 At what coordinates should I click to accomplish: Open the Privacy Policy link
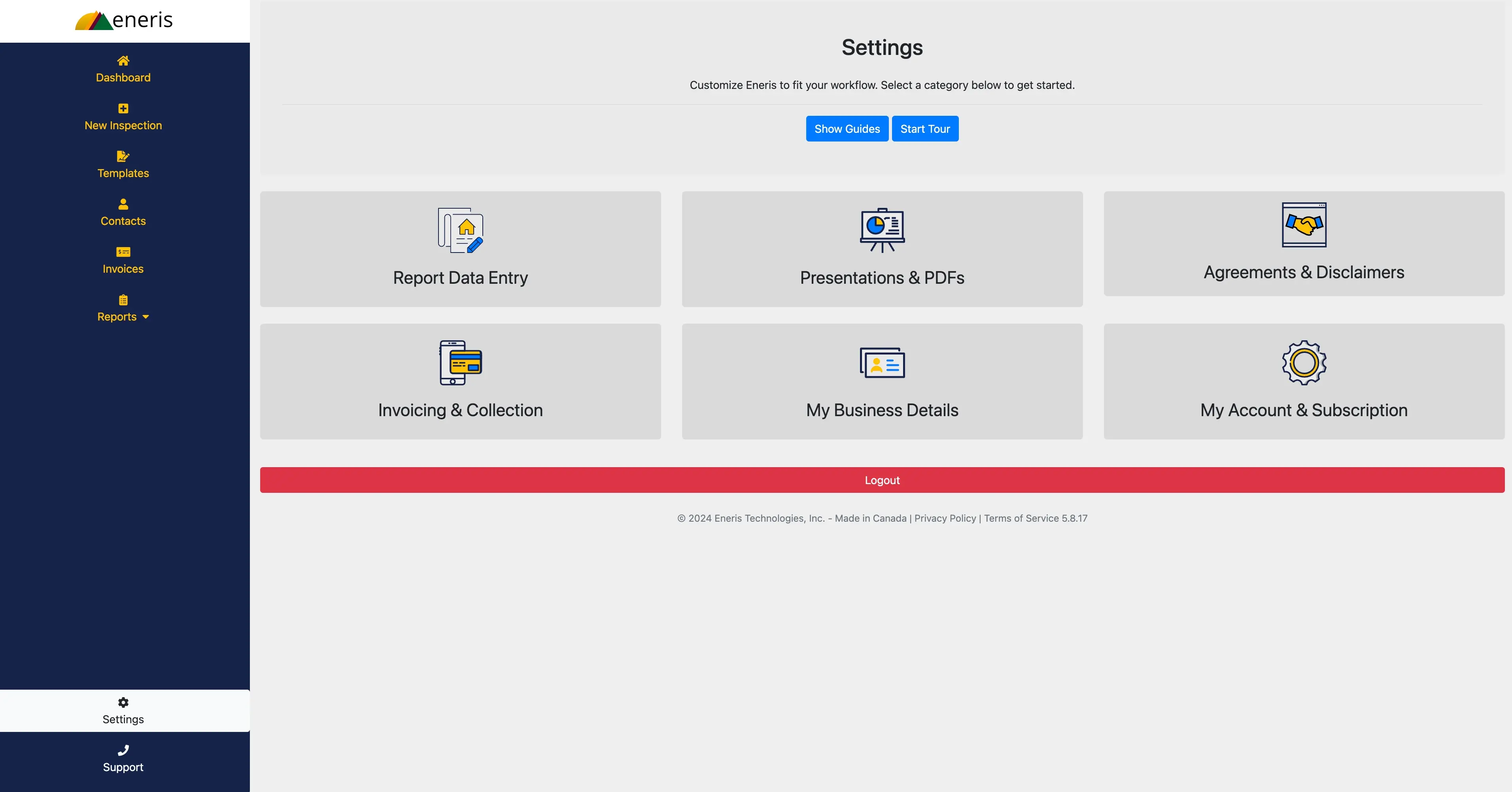[945, 518]
